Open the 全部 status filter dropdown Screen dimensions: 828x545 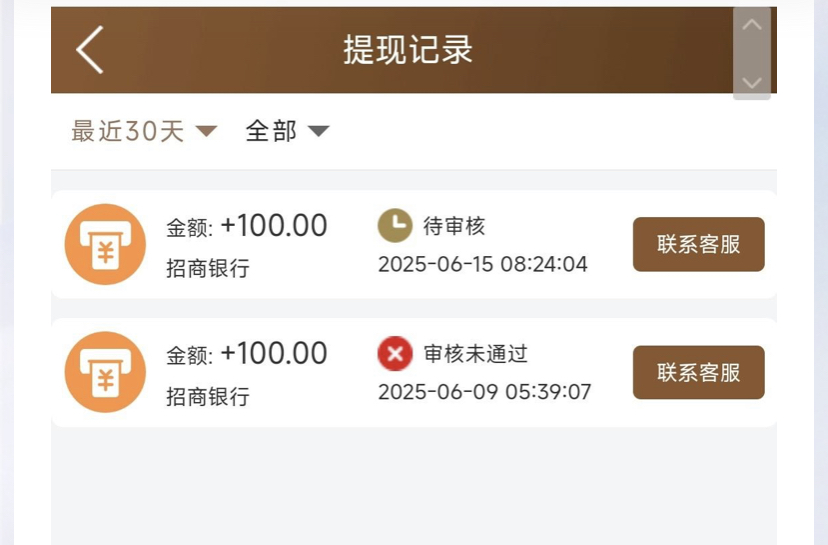287,131
